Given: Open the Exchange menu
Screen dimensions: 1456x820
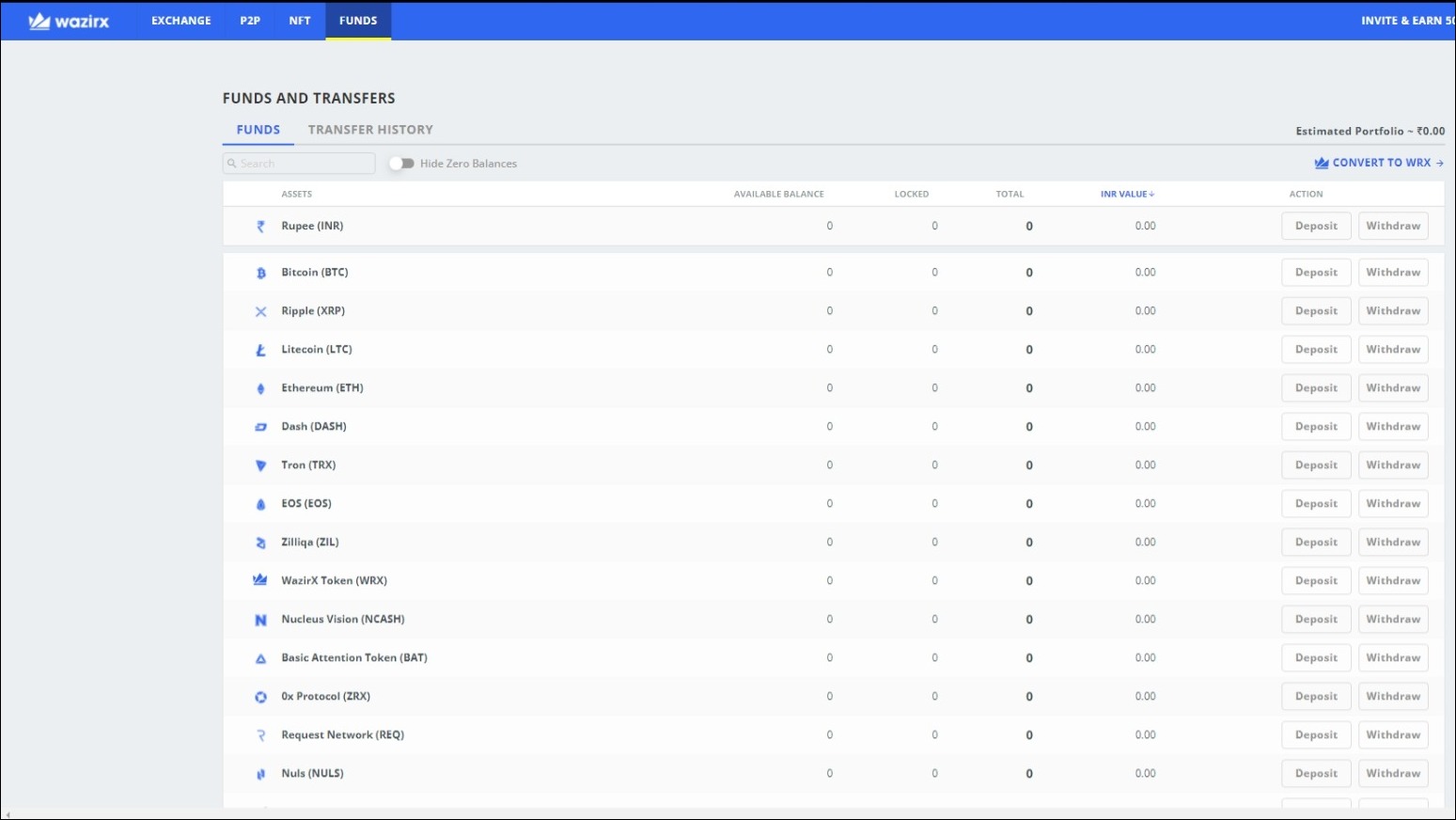Looking at the screenshot, I should pos(181,21).
